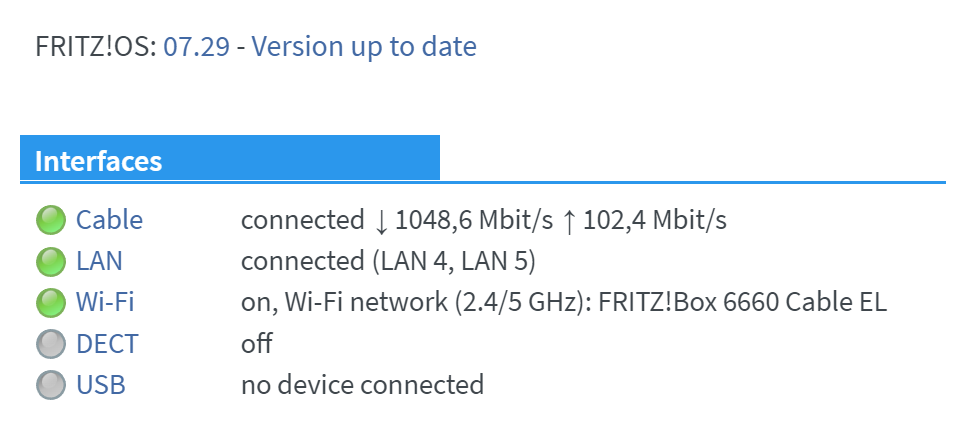The image size is (957, 424).
Task: Click the "FRITZ!OS:" label text
Action: point(95,46)
